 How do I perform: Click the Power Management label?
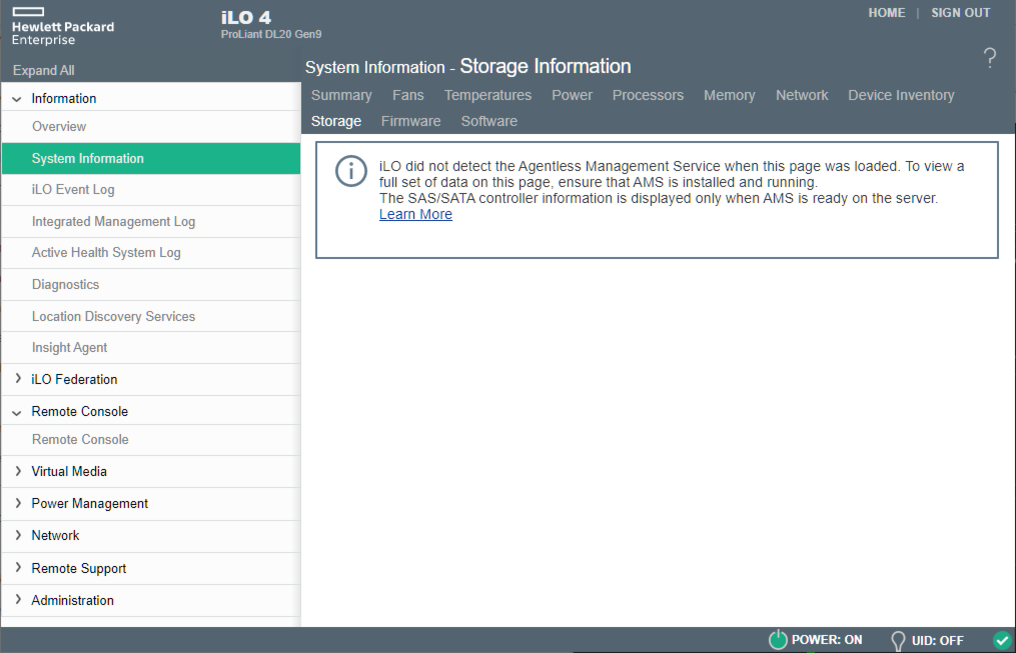[x=90, y=503]
